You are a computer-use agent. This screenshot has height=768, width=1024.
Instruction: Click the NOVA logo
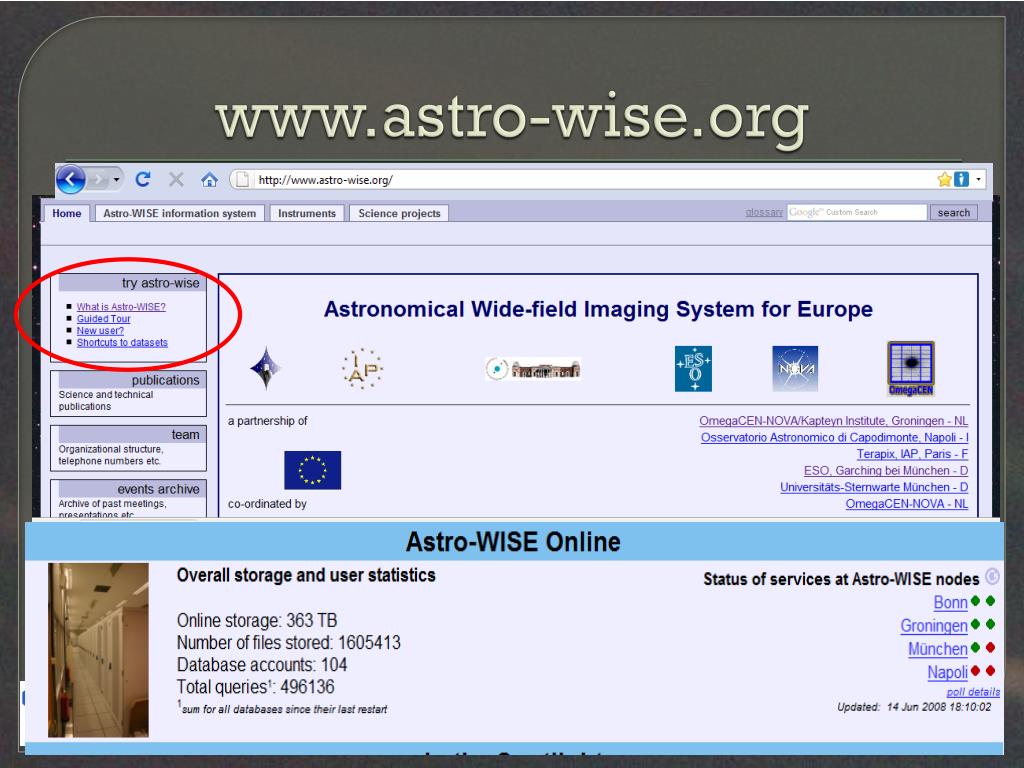[795, 369]
